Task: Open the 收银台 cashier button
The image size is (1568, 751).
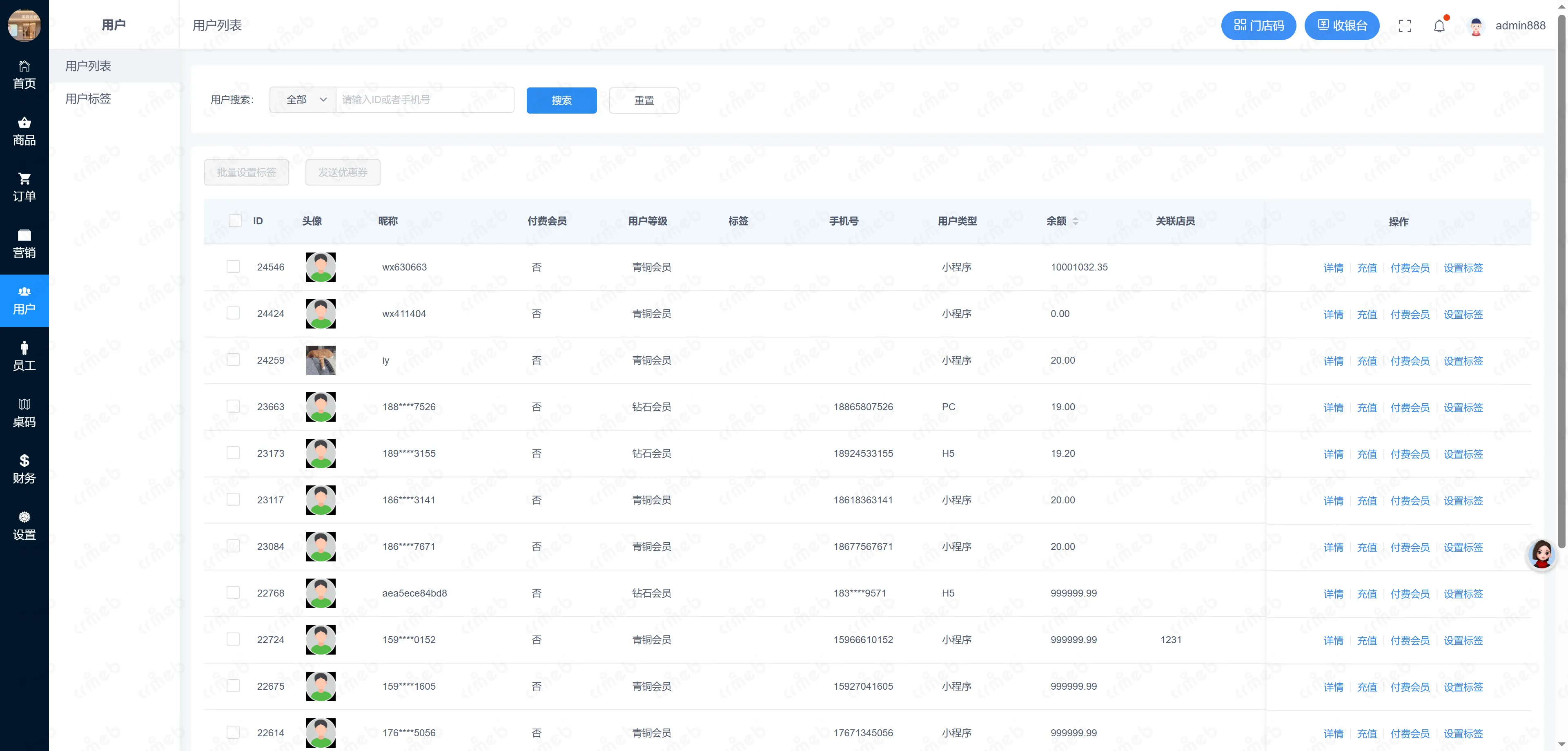Action: [x=1341, y=26]
